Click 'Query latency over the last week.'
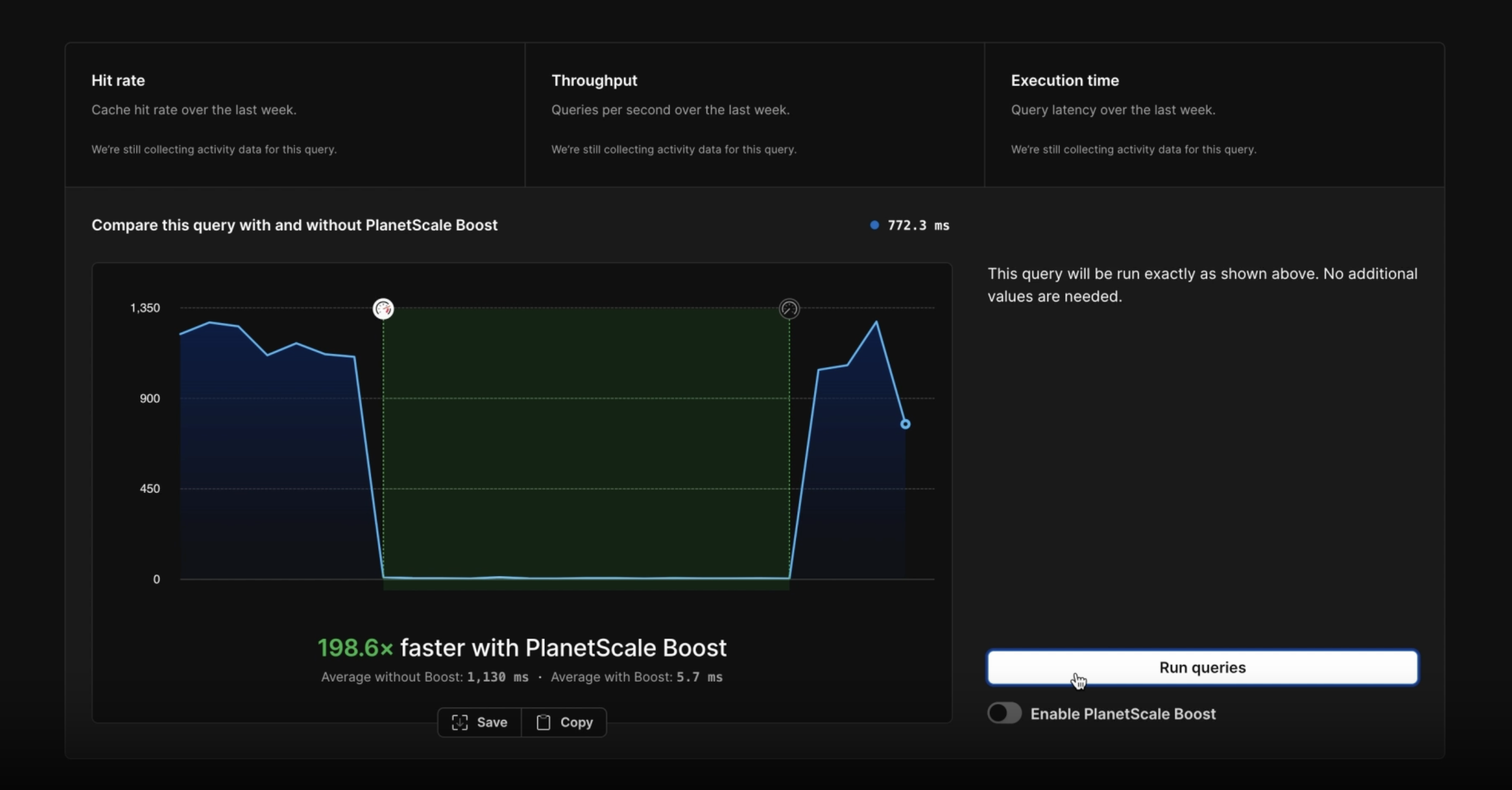Viewport: 1512px width, 790px height. (x=1113, y=110)
